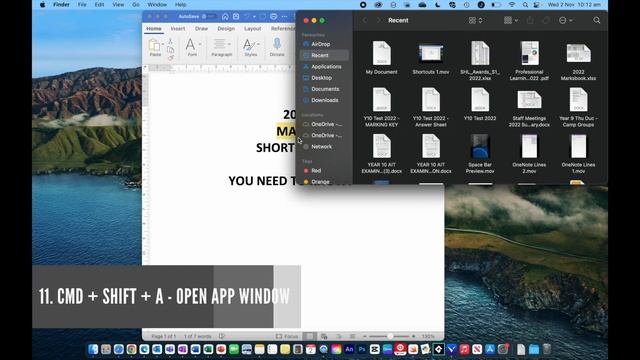Select Recent in Finder sidebar

click(x=324, y=55)
